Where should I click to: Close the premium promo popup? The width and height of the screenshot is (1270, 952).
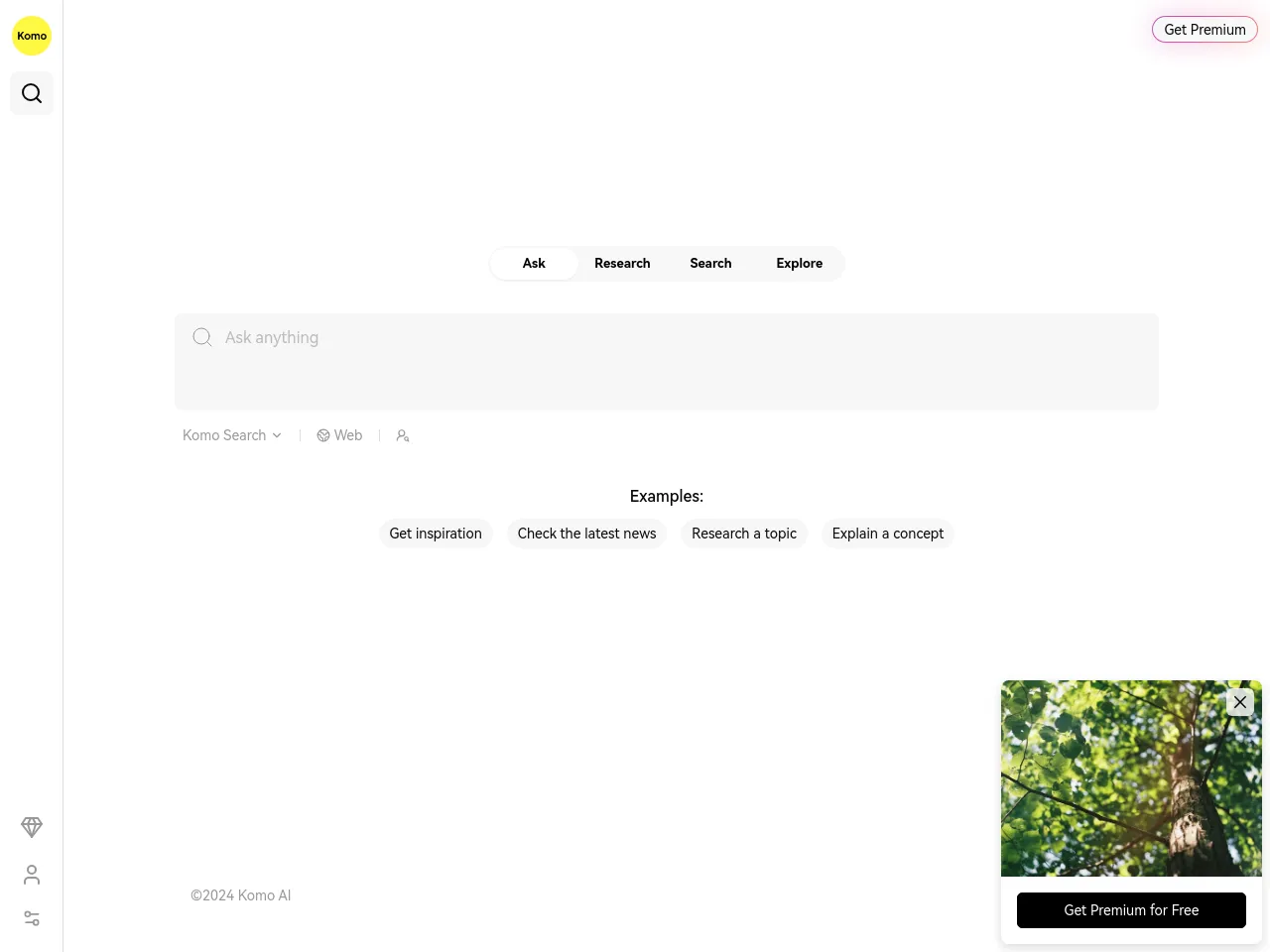point(1240,702)
